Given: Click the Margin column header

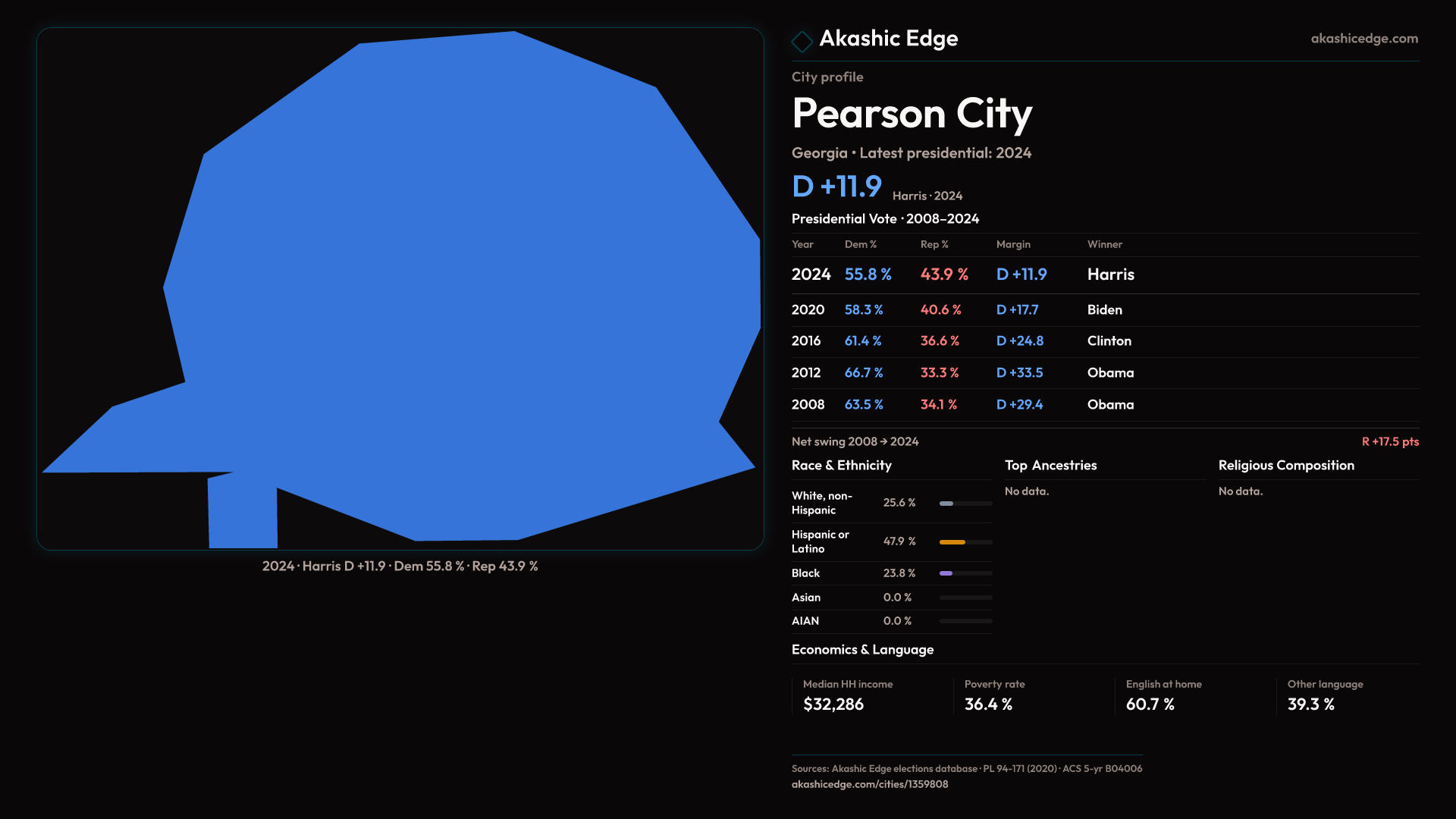Looking at the screenshot, I should point(1013,244).
